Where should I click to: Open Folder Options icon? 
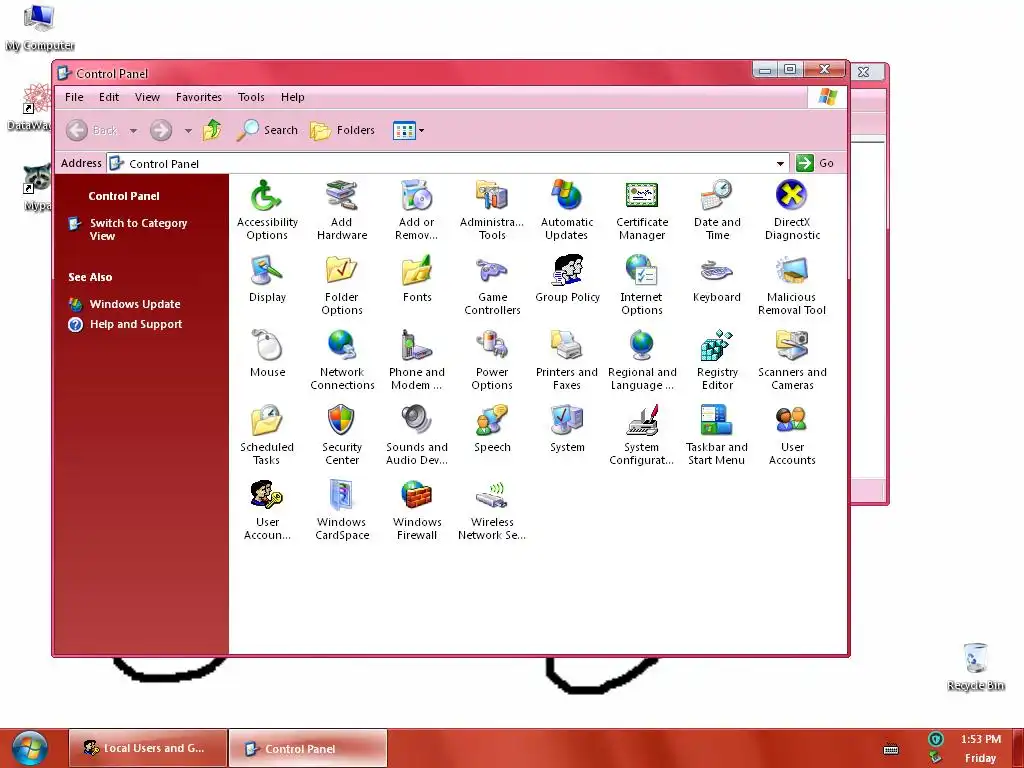point(342,285)
